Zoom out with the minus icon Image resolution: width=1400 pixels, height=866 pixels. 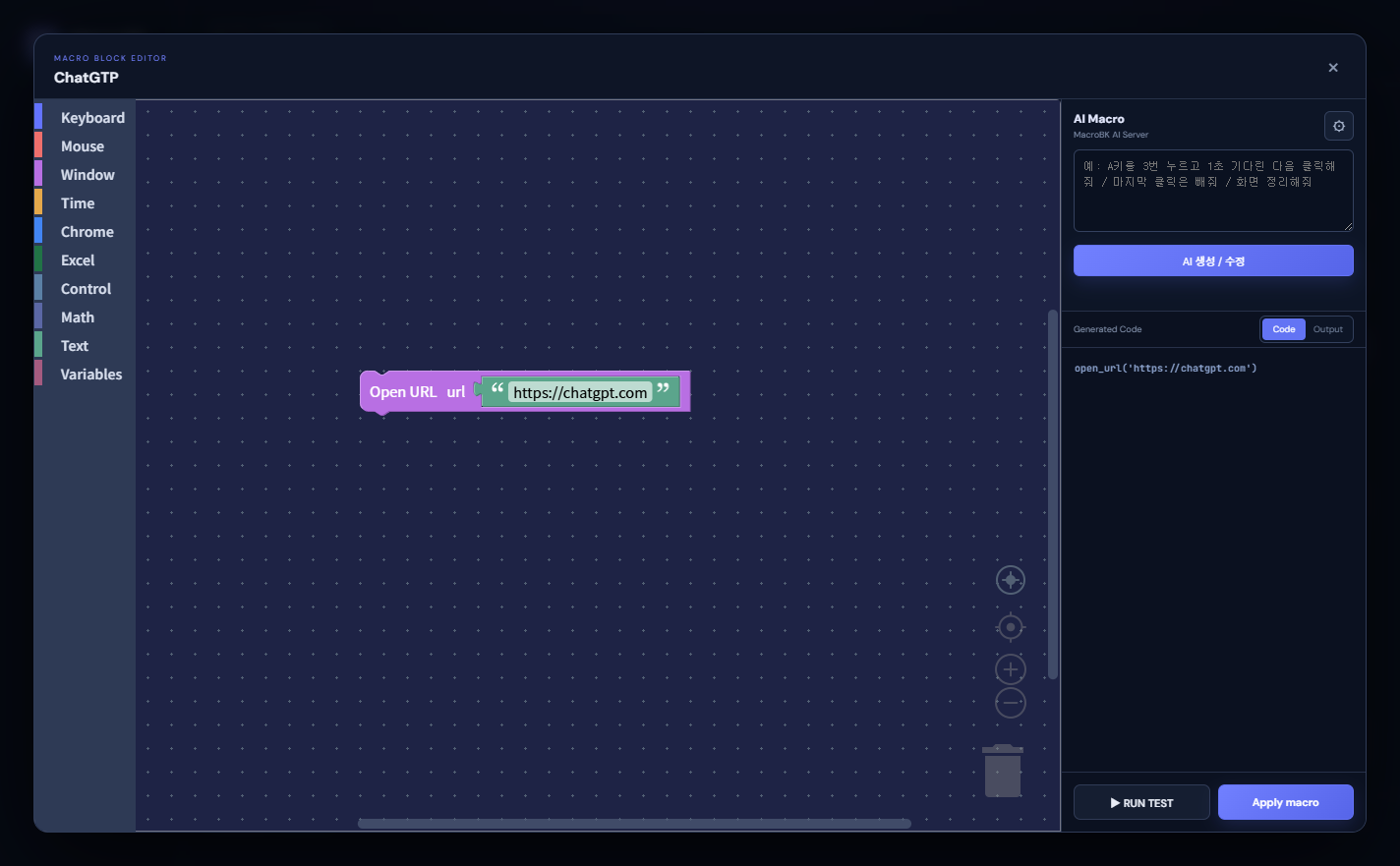[x=1011, y=703]
